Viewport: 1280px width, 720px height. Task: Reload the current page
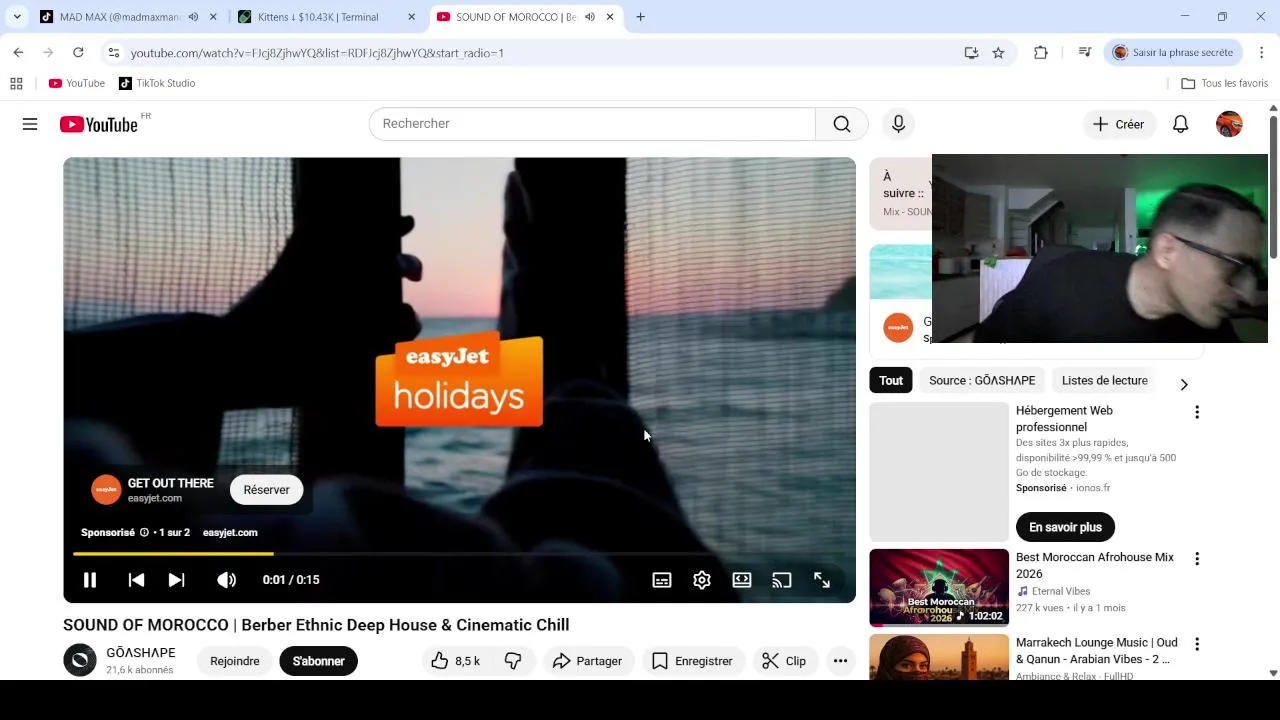coord(78,53)
